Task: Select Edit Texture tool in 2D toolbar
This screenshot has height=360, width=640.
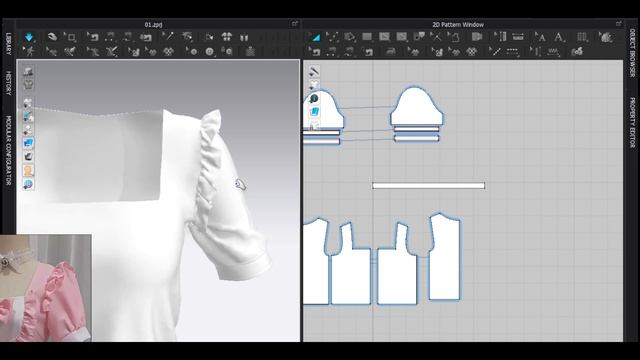Action: [x=437, y=51]
